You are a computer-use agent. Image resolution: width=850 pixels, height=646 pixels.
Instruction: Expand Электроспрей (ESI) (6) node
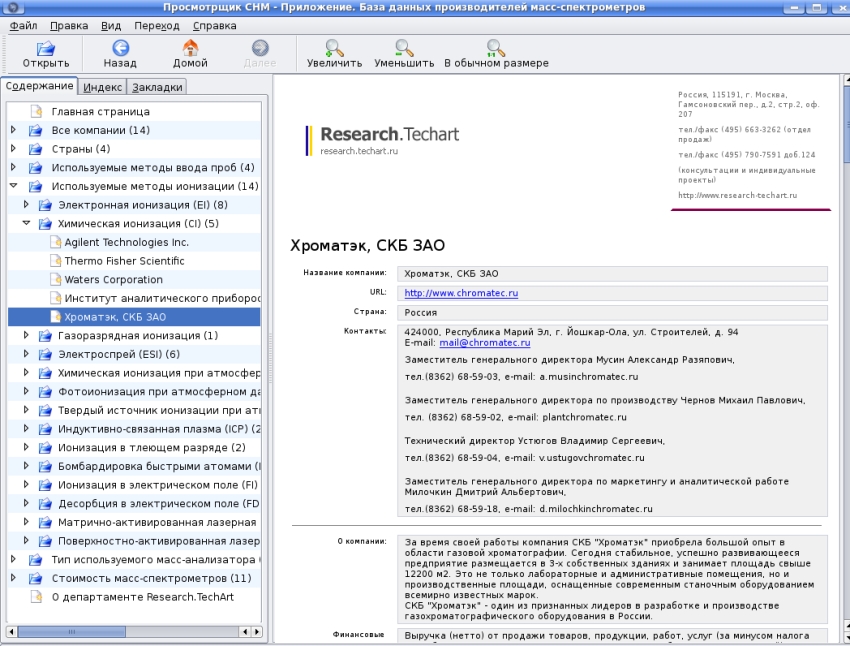pos(25,354)
